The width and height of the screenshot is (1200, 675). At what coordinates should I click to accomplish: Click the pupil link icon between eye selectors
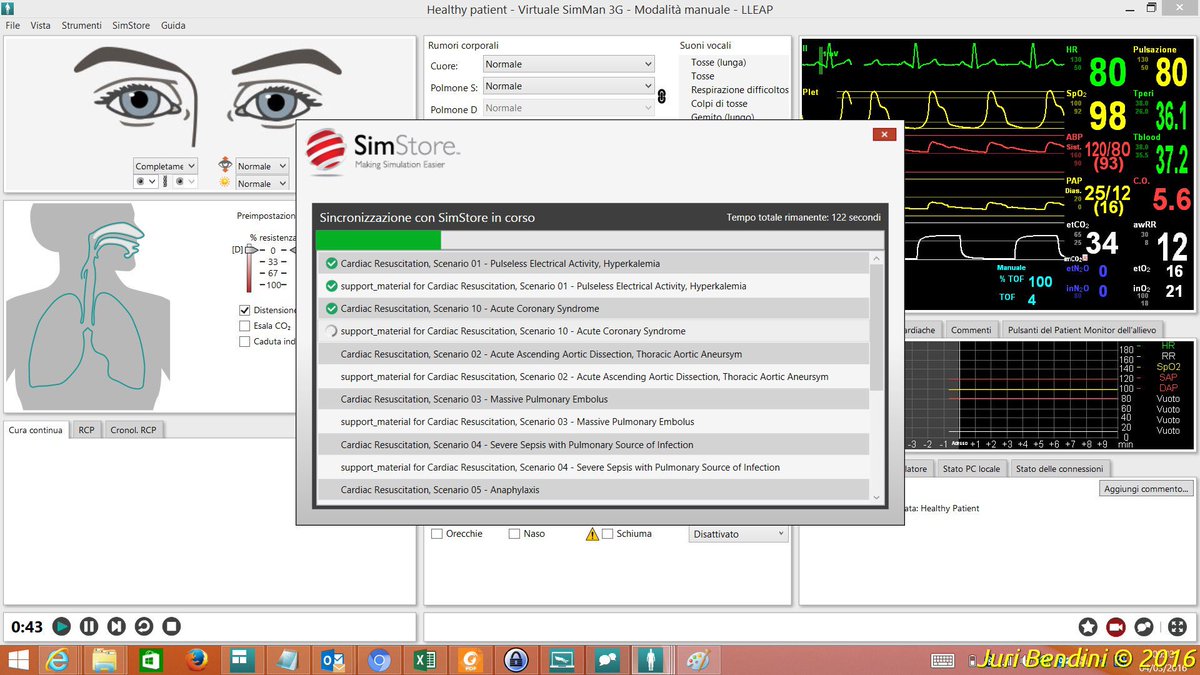(x=166, y=182)
